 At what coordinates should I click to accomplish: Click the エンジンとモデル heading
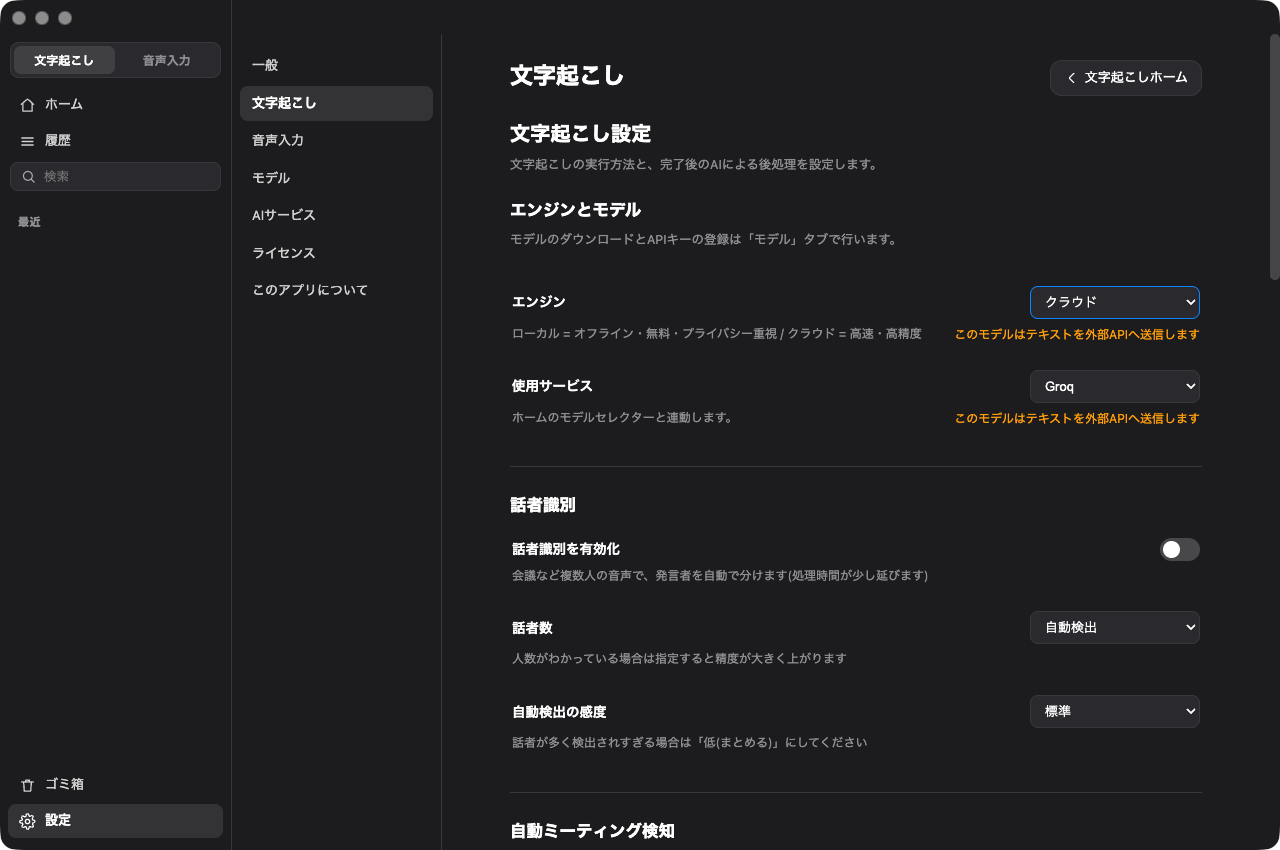(575, 210)
